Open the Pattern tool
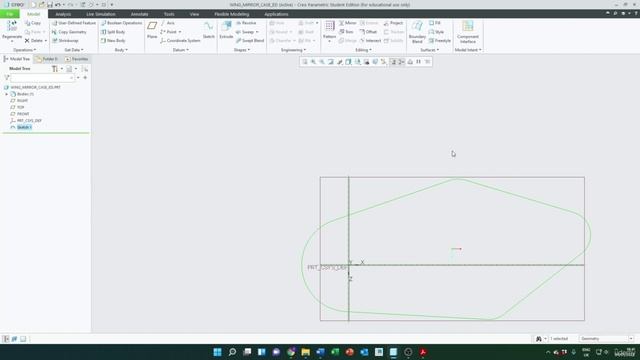This screenshot has width=640, height=360. click(329, 31)
